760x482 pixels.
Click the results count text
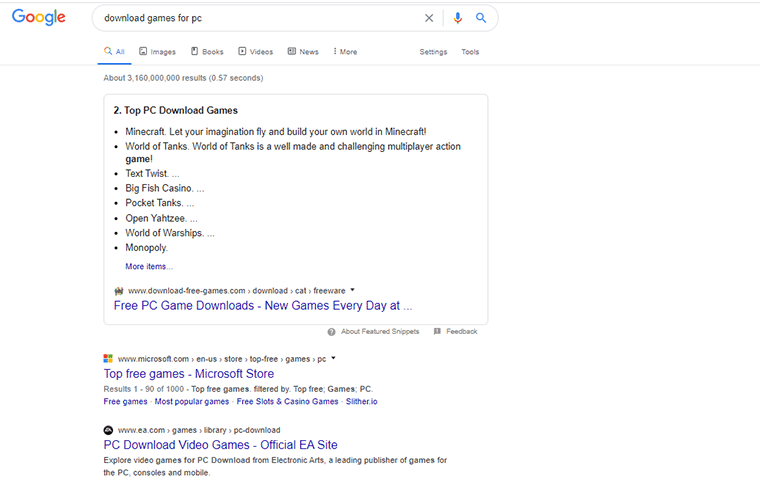[183, 78]
